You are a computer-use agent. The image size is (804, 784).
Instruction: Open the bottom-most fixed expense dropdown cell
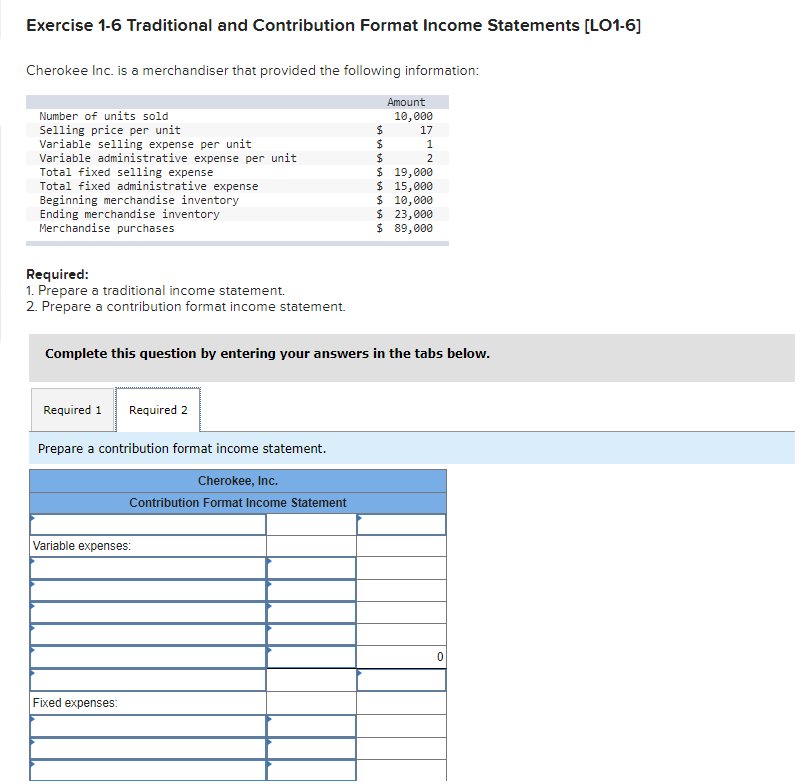(147, 770)
